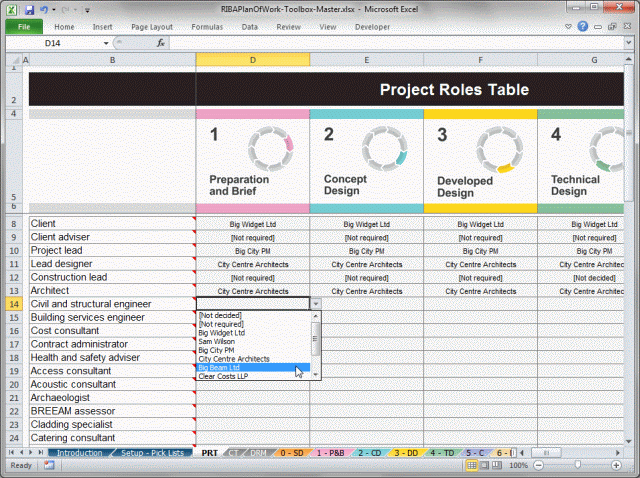Click the Minimize the Ribbon caret icon
This screenshot has height=478, width=640.
coord(568,27)
